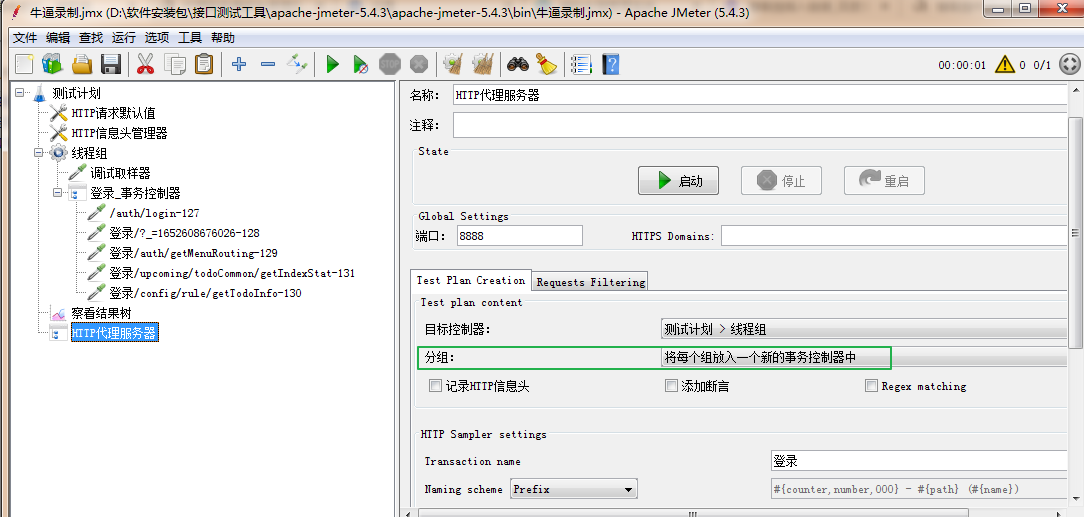This screenshot has height=517, width=1084.
Task: Switch to Requests Filtering tab
Action: pos(590,282)
